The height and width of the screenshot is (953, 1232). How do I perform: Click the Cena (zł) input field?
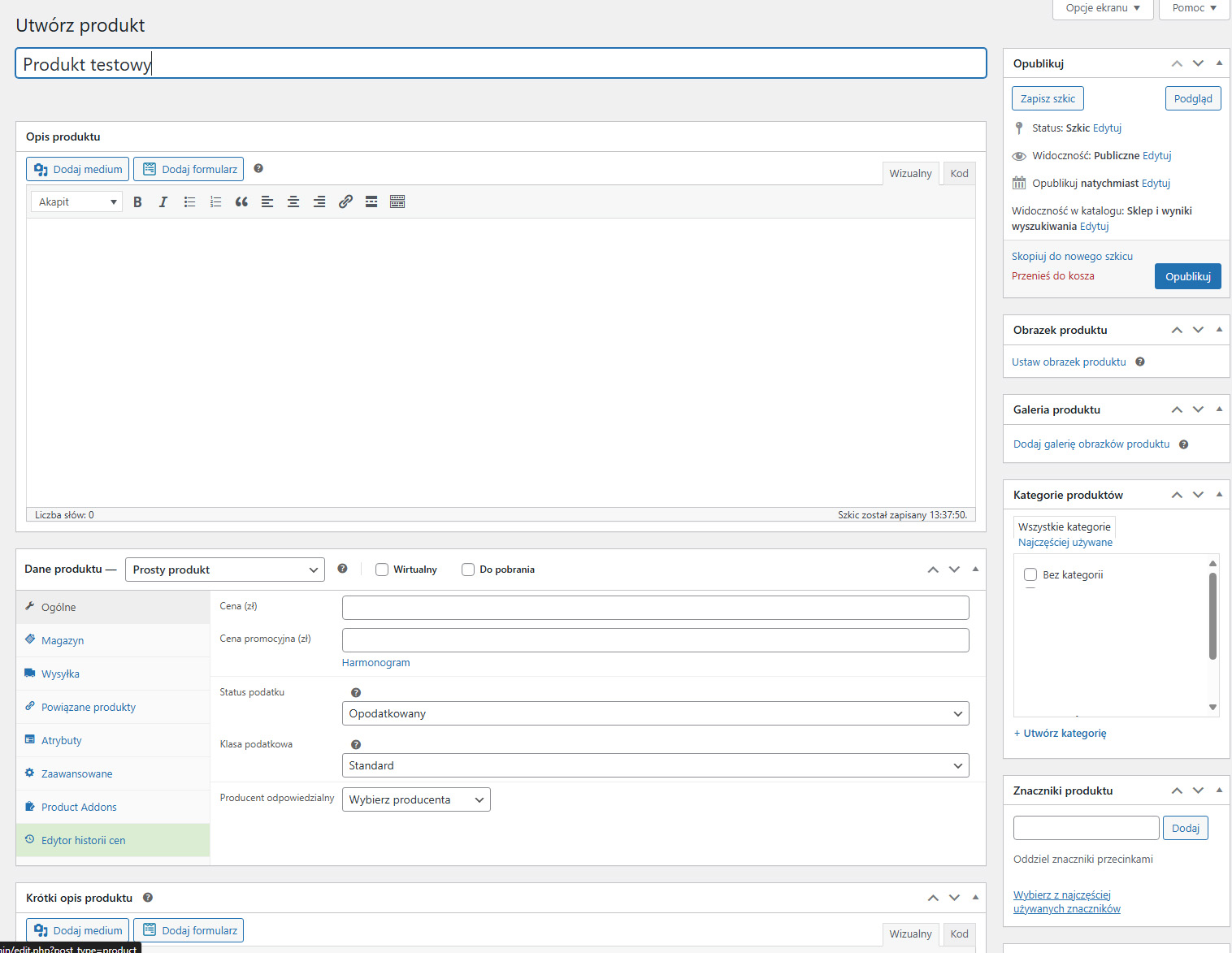coord(655,608)
